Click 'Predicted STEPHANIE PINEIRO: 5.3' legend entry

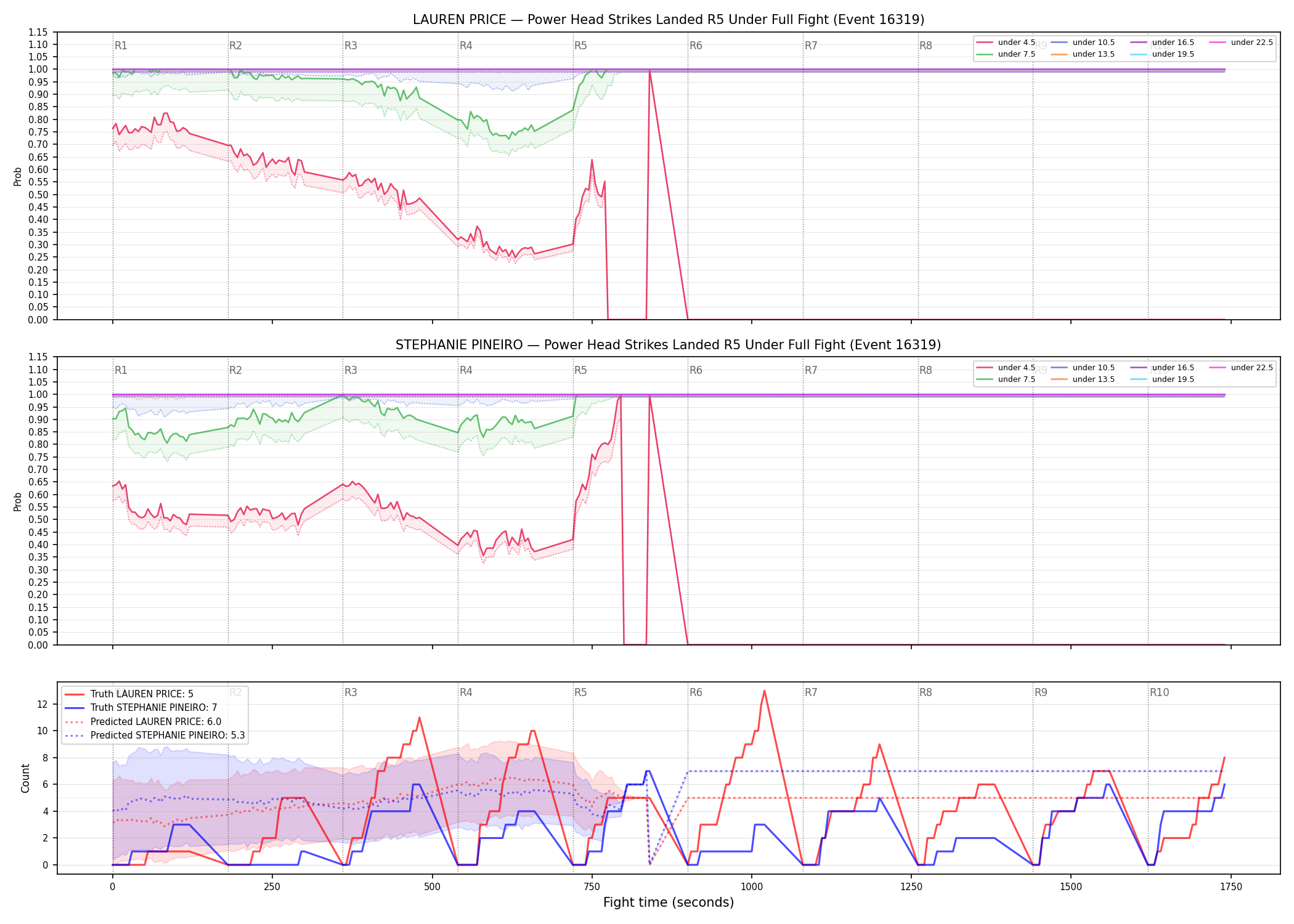pyautogui.click(x=154, y=736)
